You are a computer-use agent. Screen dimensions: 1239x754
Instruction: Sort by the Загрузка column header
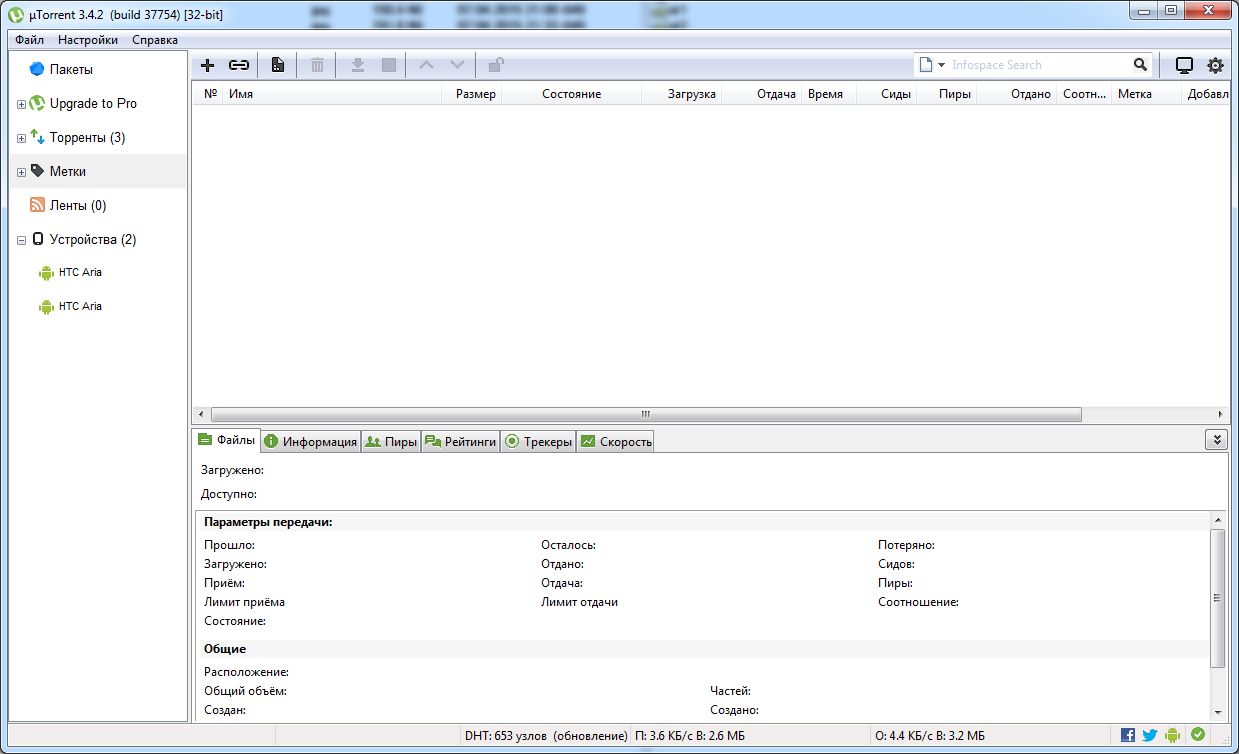(681, 94)
